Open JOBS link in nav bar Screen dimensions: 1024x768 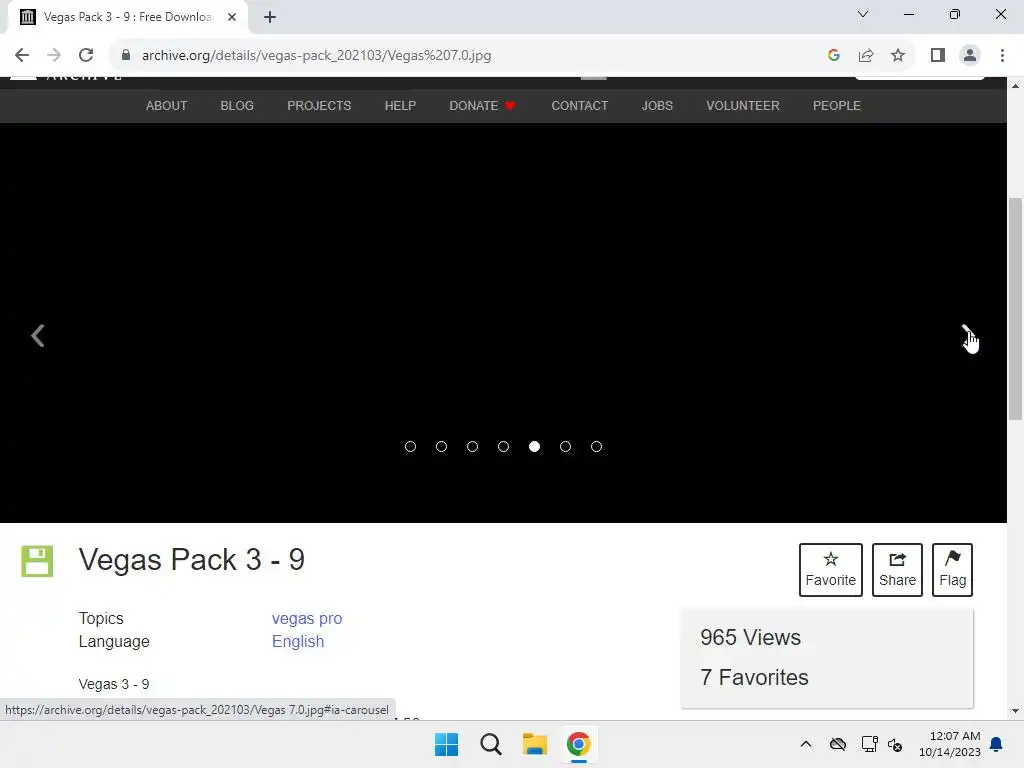coord(657,106)
